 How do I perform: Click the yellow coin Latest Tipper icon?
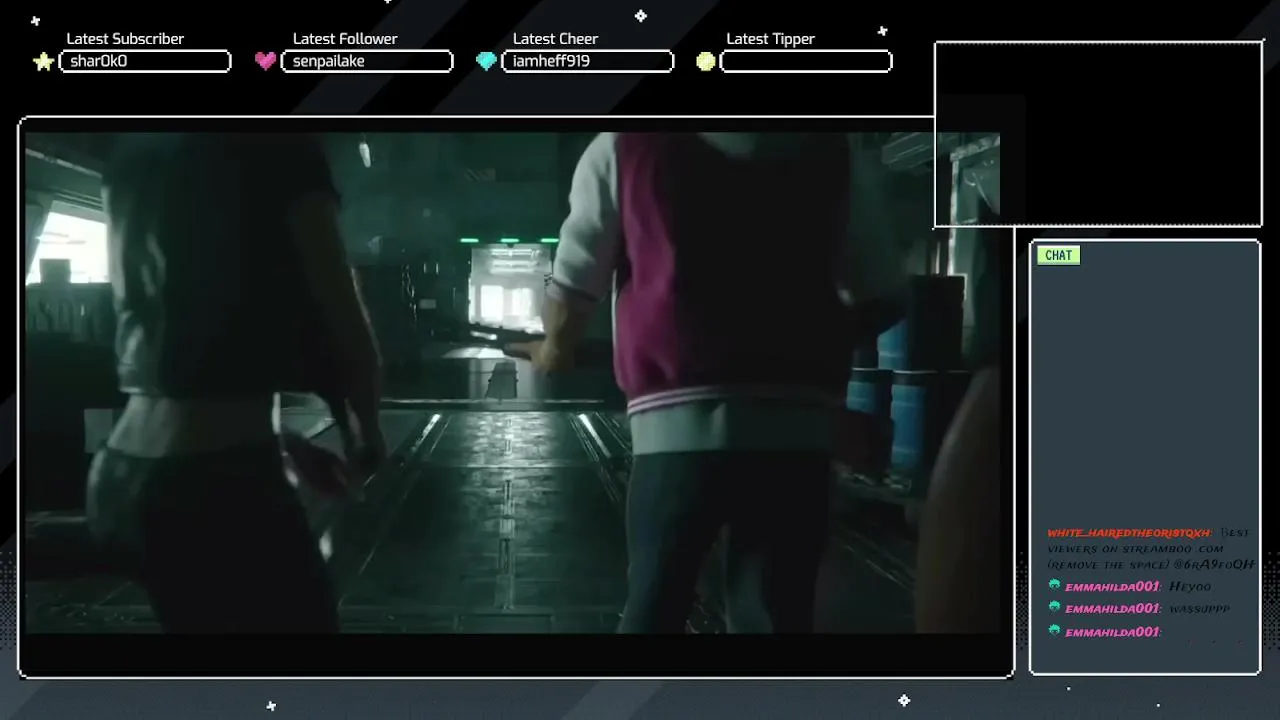[x=706, y=61]
